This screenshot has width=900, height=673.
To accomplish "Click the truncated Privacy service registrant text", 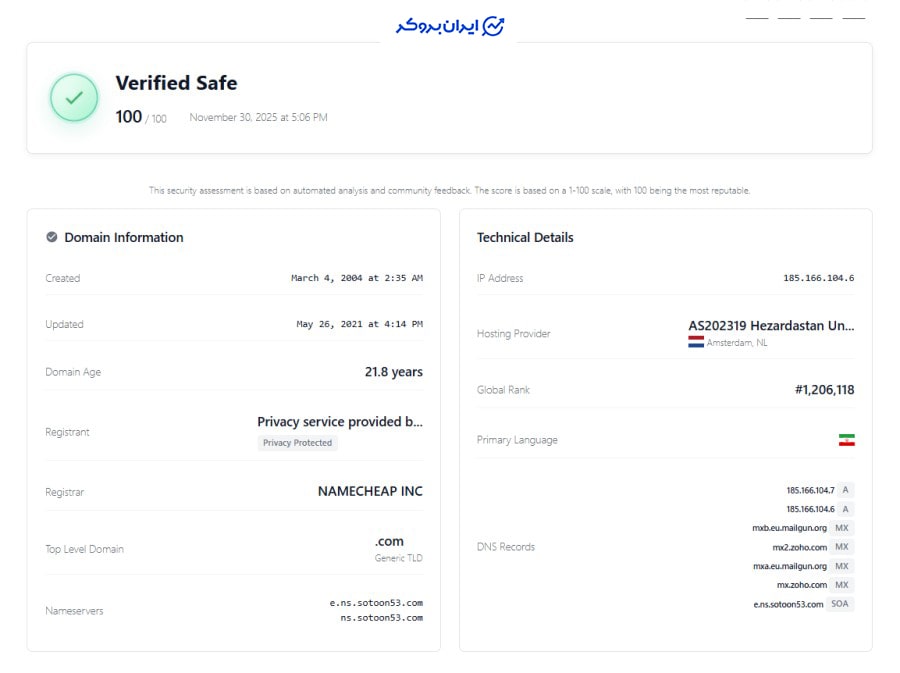I will [x=339, y=422].
